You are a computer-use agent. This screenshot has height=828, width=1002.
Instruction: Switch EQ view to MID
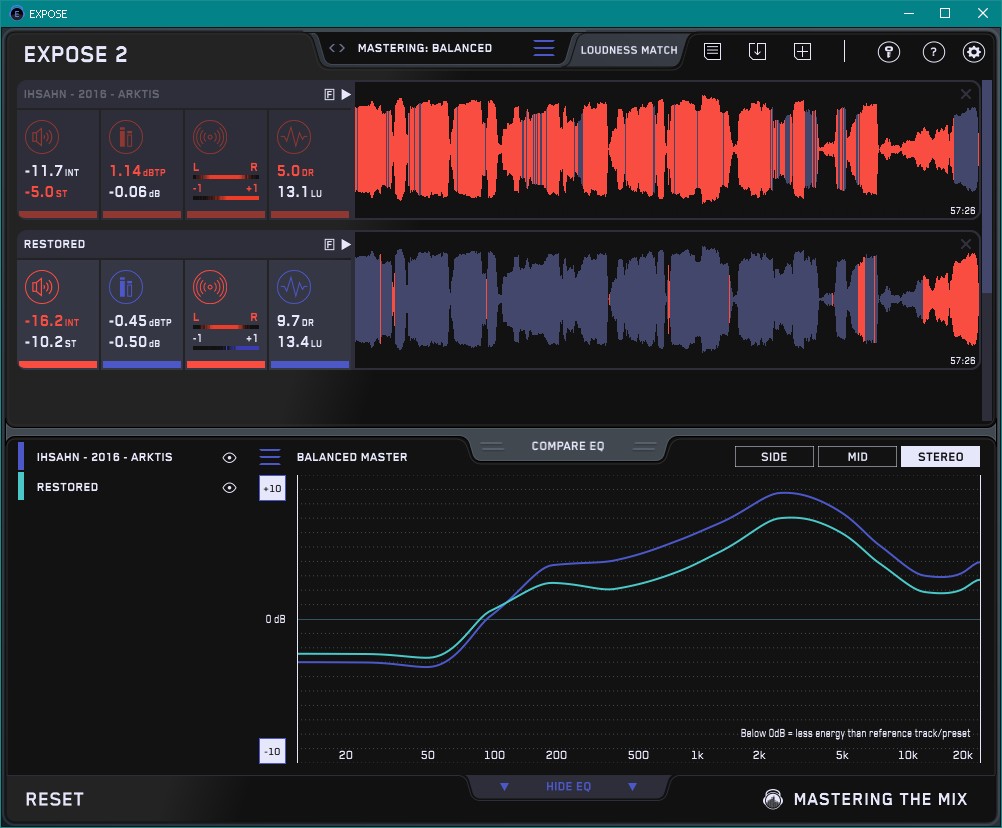[x=857, y=457]
